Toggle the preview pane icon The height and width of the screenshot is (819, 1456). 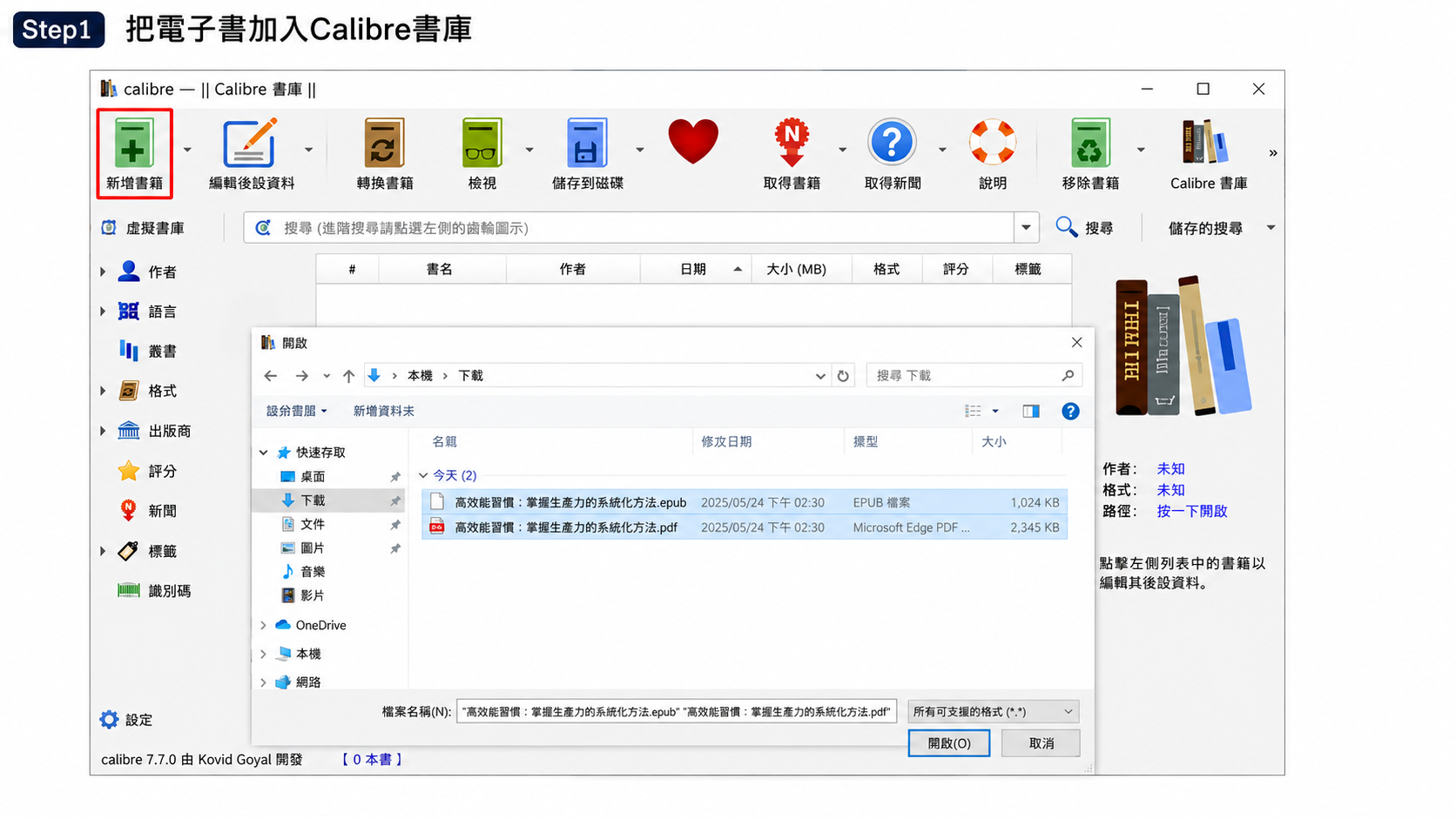point(1031,411)
